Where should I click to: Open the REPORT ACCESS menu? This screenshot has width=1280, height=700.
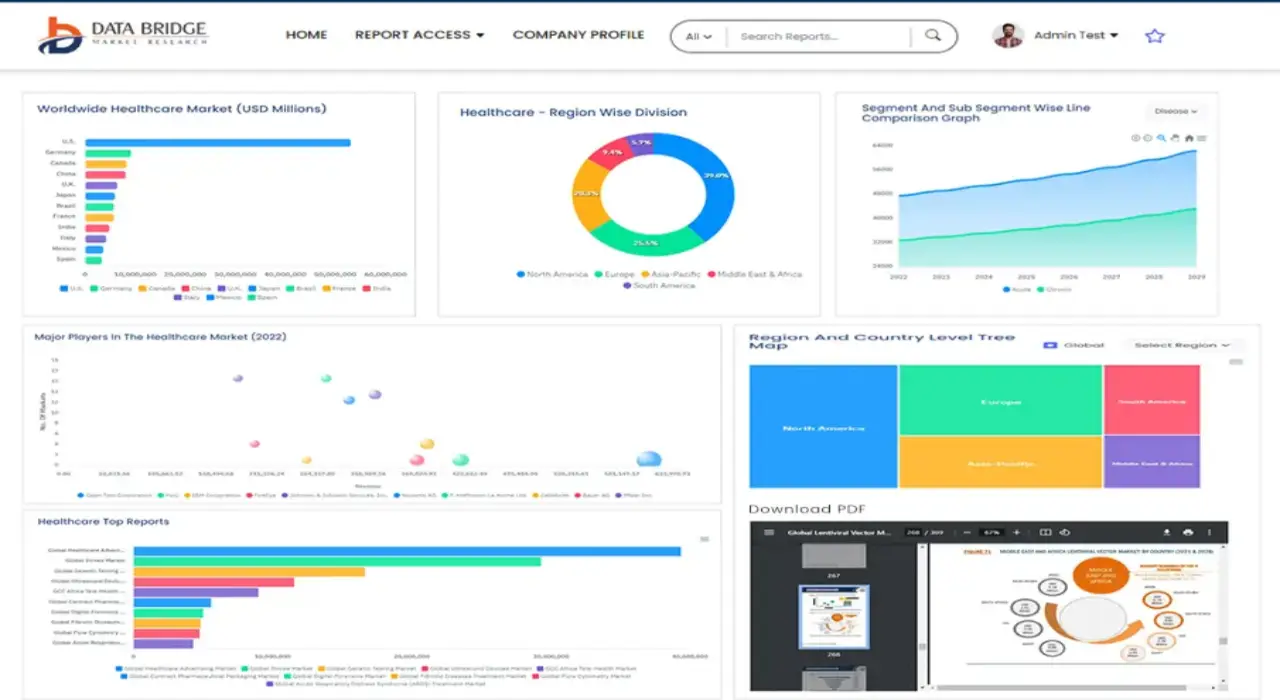click(x=419, y=35)
